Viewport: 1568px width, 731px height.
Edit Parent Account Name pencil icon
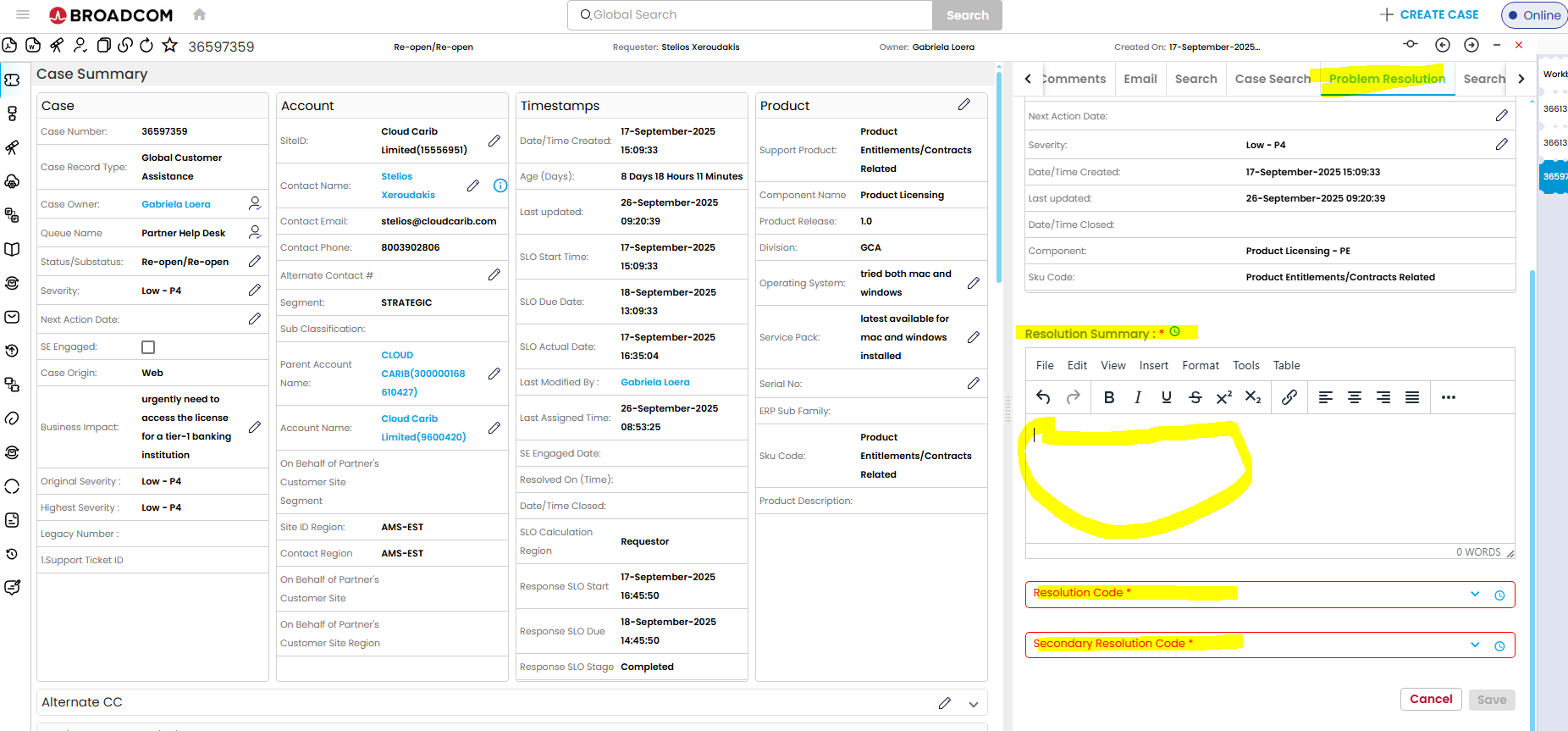pyautogui.click(x=494, y=374)
